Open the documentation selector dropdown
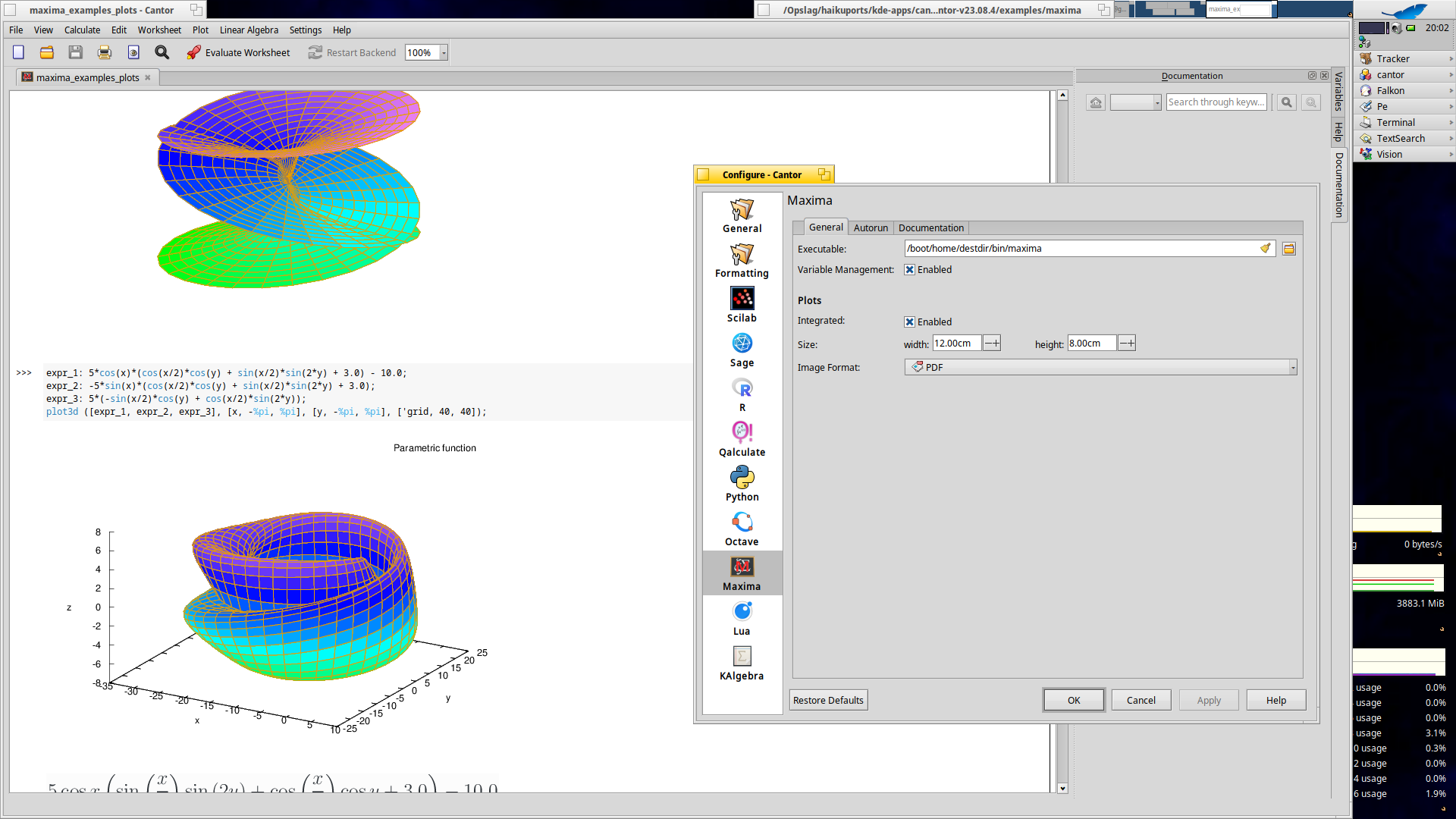The width and height of the screenshot is (1456, 819). tap(1136, 102)
